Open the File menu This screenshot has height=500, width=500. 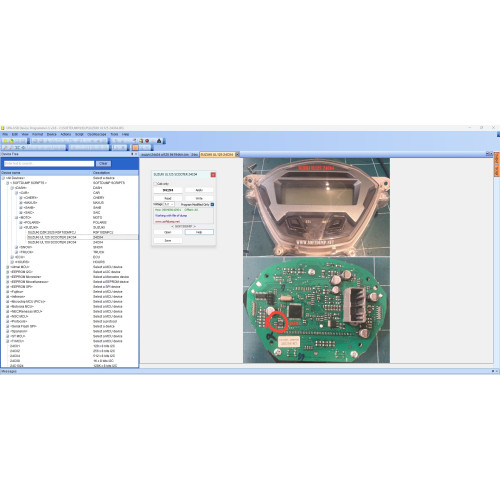pos(5,134)
